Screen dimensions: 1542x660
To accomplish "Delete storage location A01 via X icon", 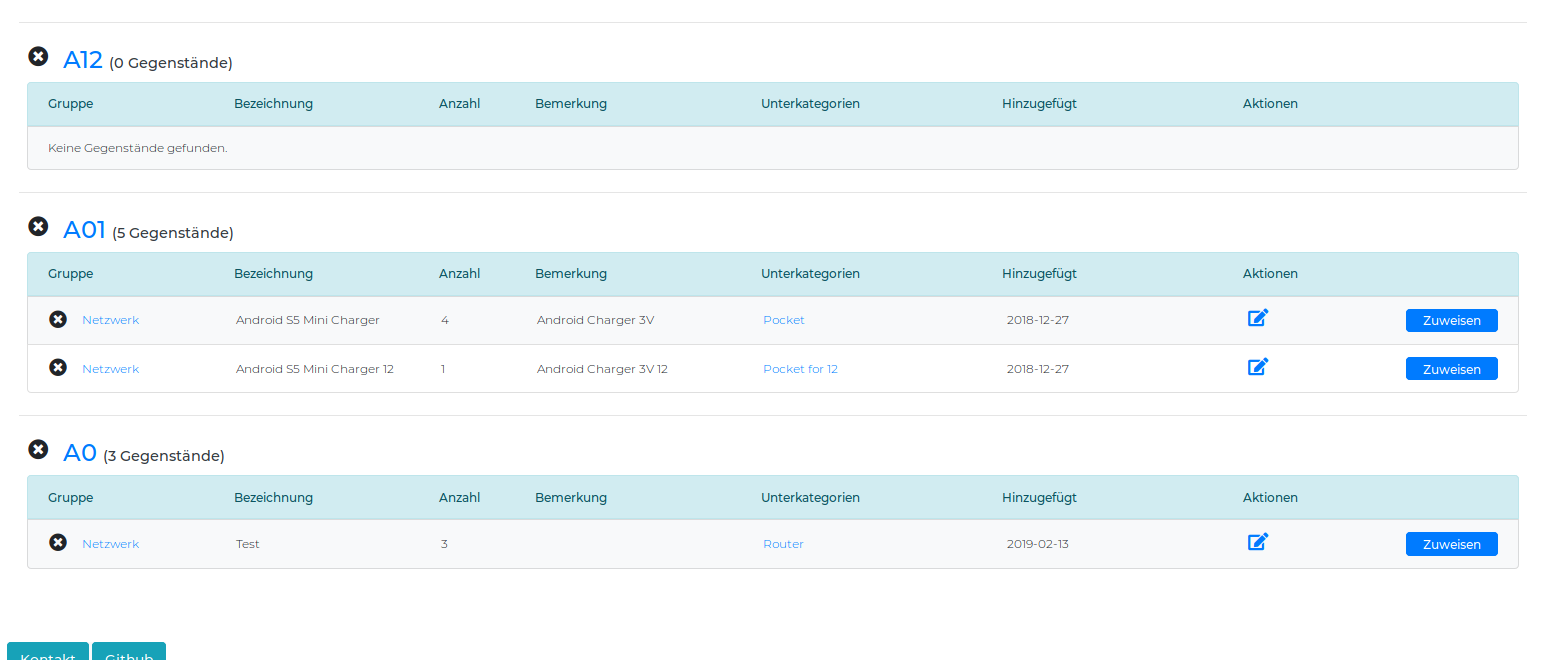I will click(x=38, y=227).
